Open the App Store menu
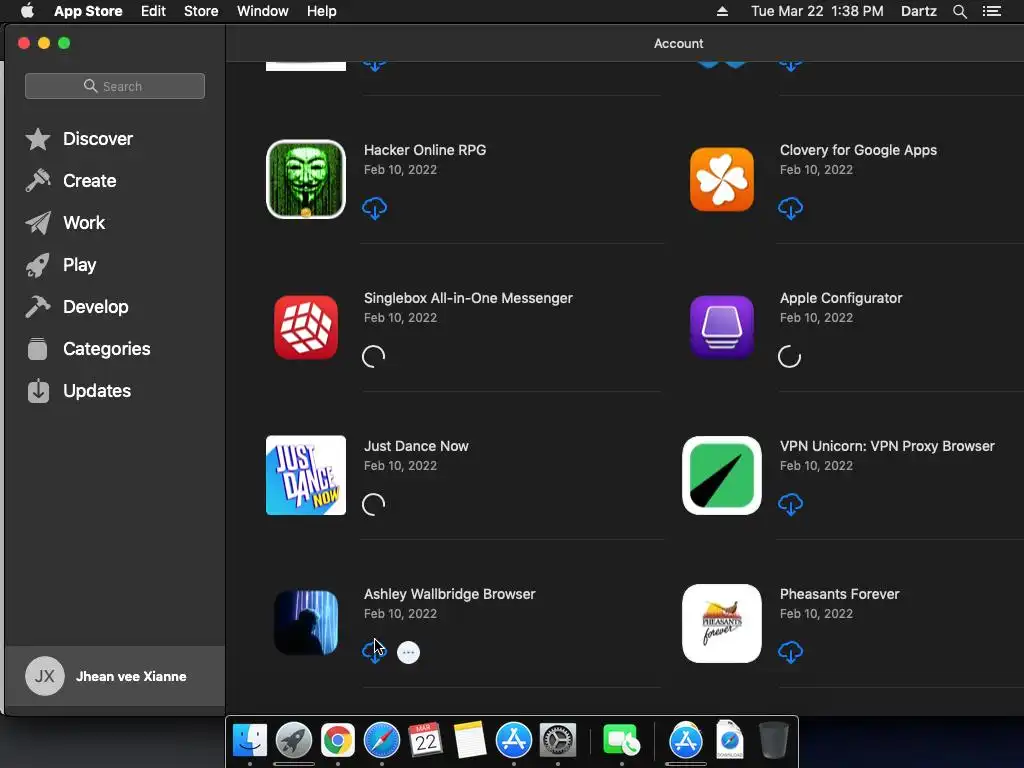The image size is (1024, 768). (88, 11)
